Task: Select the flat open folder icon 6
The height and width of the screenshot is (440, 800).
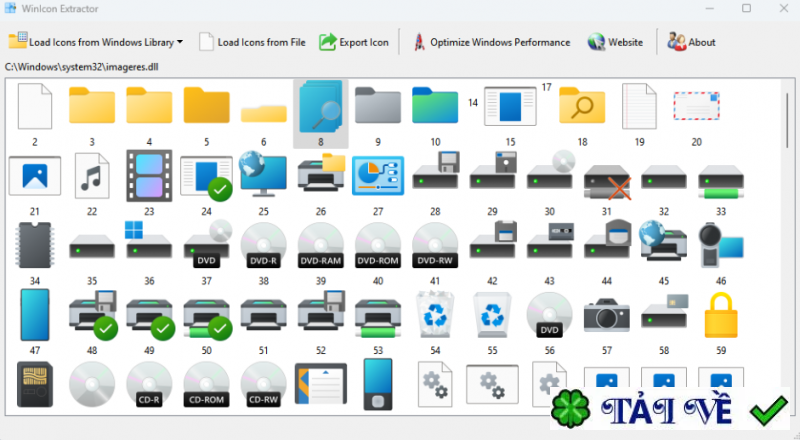Action: [263, 113]
